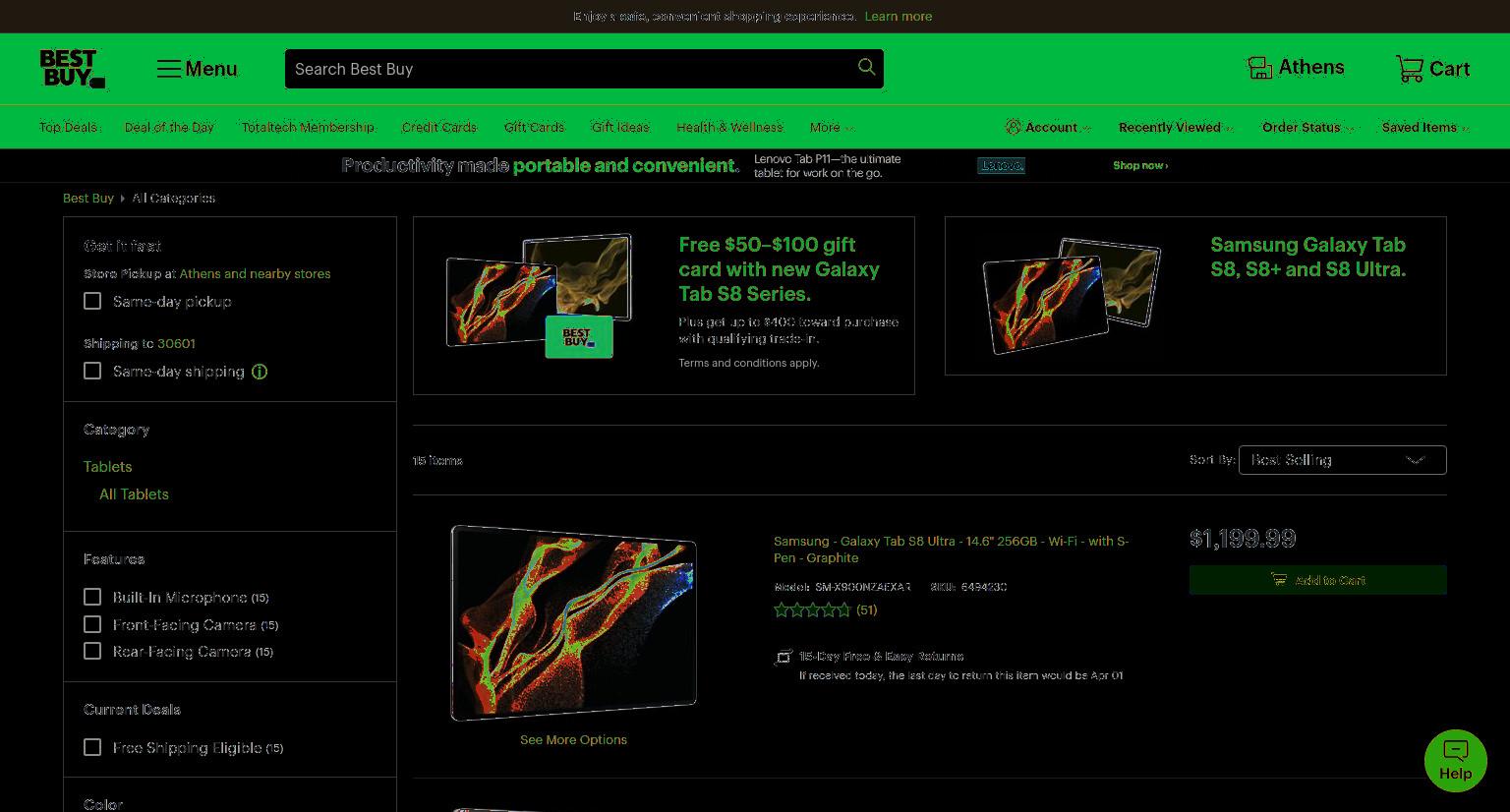Click Shop now in Lenovo banner
Viewport: 1510px width, 812px height.
pos(1140,165)
